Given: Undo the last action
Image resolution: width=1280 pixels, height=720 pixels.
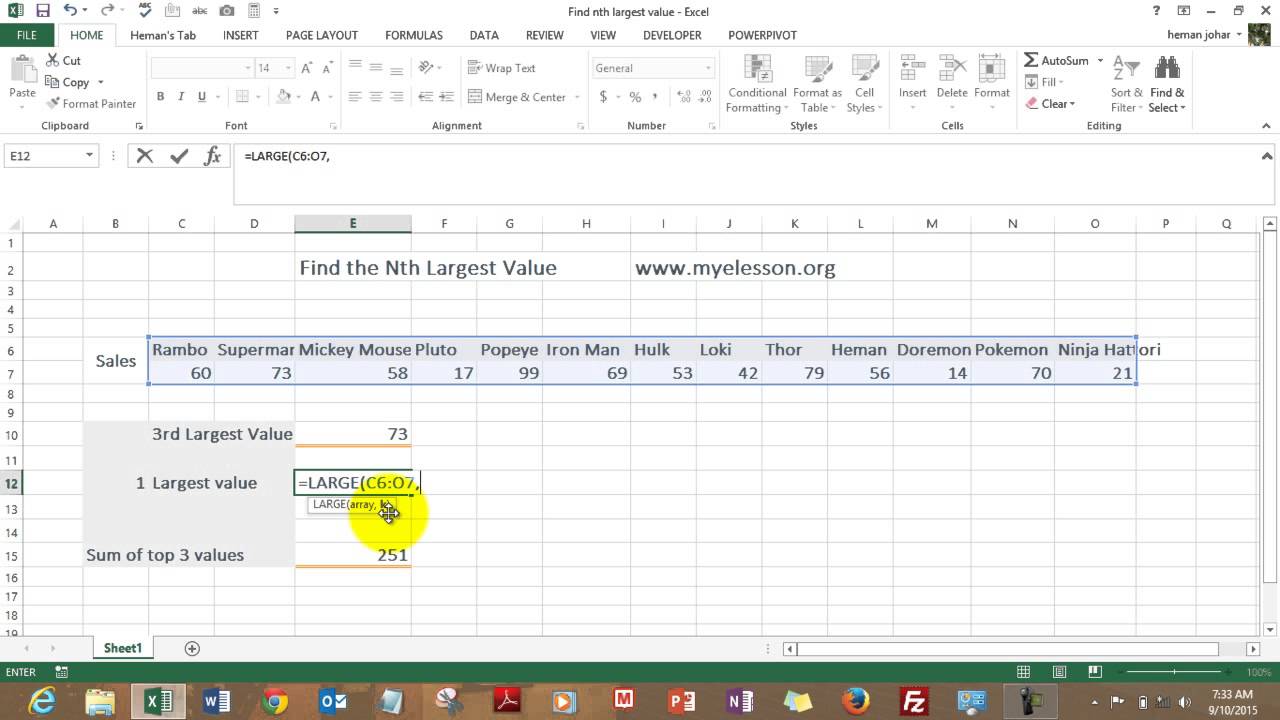Looking at the screenshot, I should click(x=69, y=11).
